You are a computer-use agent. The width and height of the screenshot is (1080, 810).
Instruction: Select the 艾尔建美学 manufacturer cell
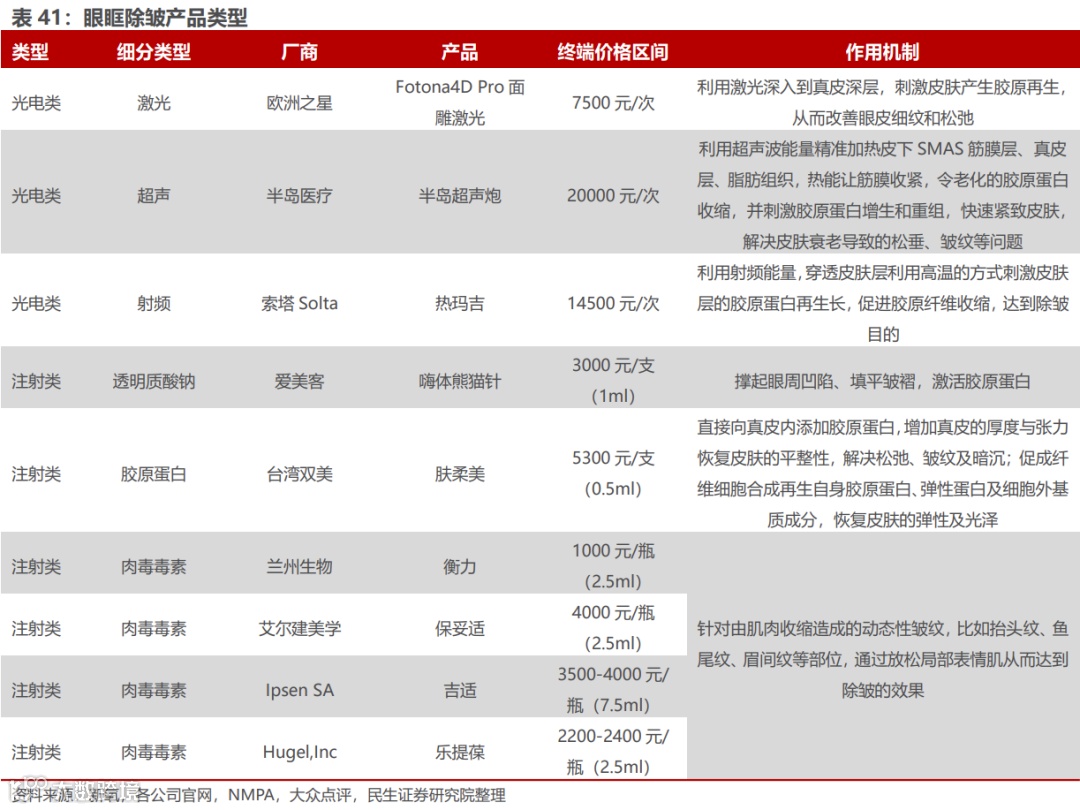(x=300, y=628)
